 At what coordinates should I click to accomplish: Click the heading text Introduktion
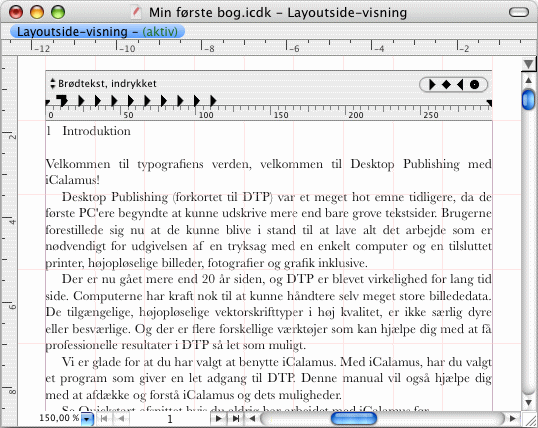pyautogui.click(x=96, y=131)
